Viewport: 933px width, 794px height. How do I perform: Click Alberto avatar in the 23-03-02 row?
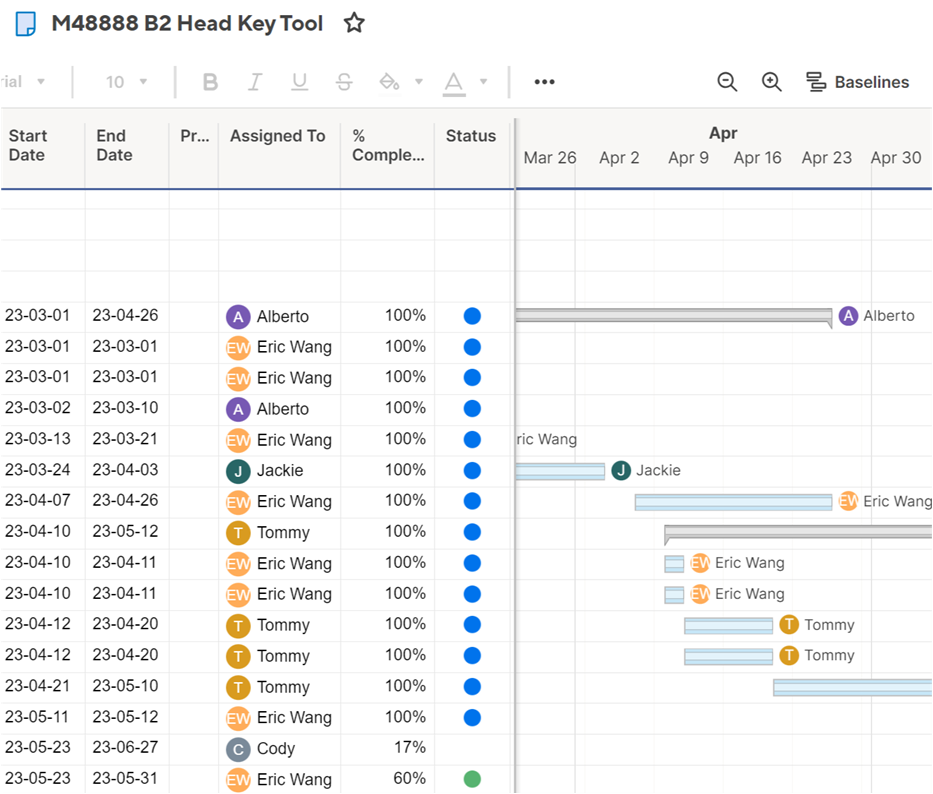tap(238, 409)
